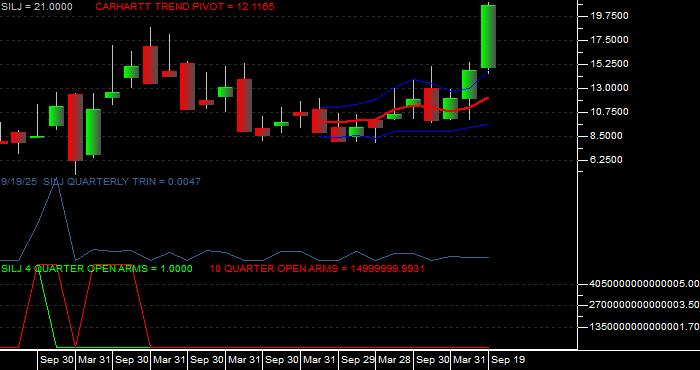Screen dimensions: 700x370
Task: Select the 10.7500 price axis value
Action: coord(609,112)
